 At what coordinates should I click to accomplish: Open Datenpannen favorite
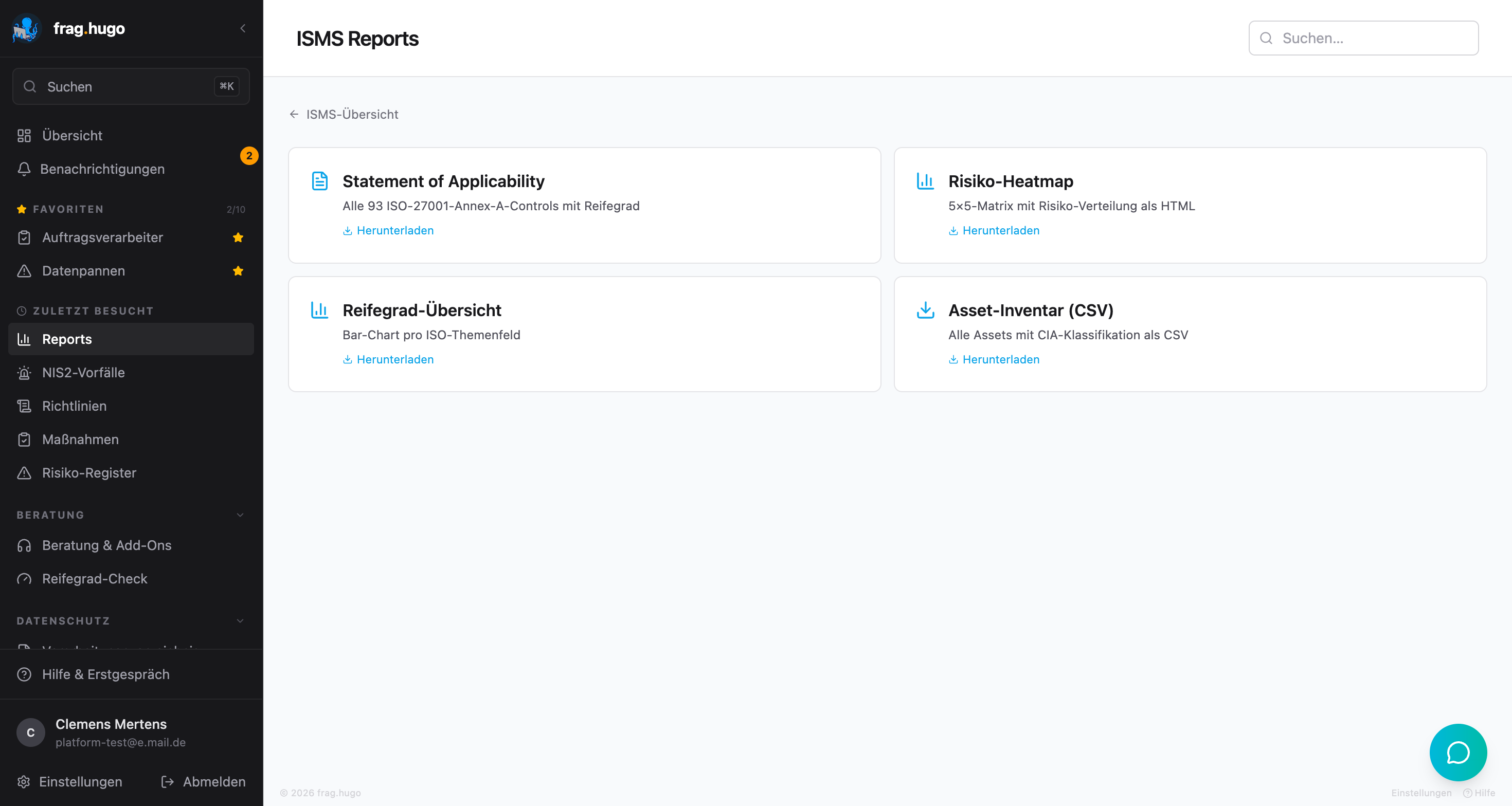[131, 271]
